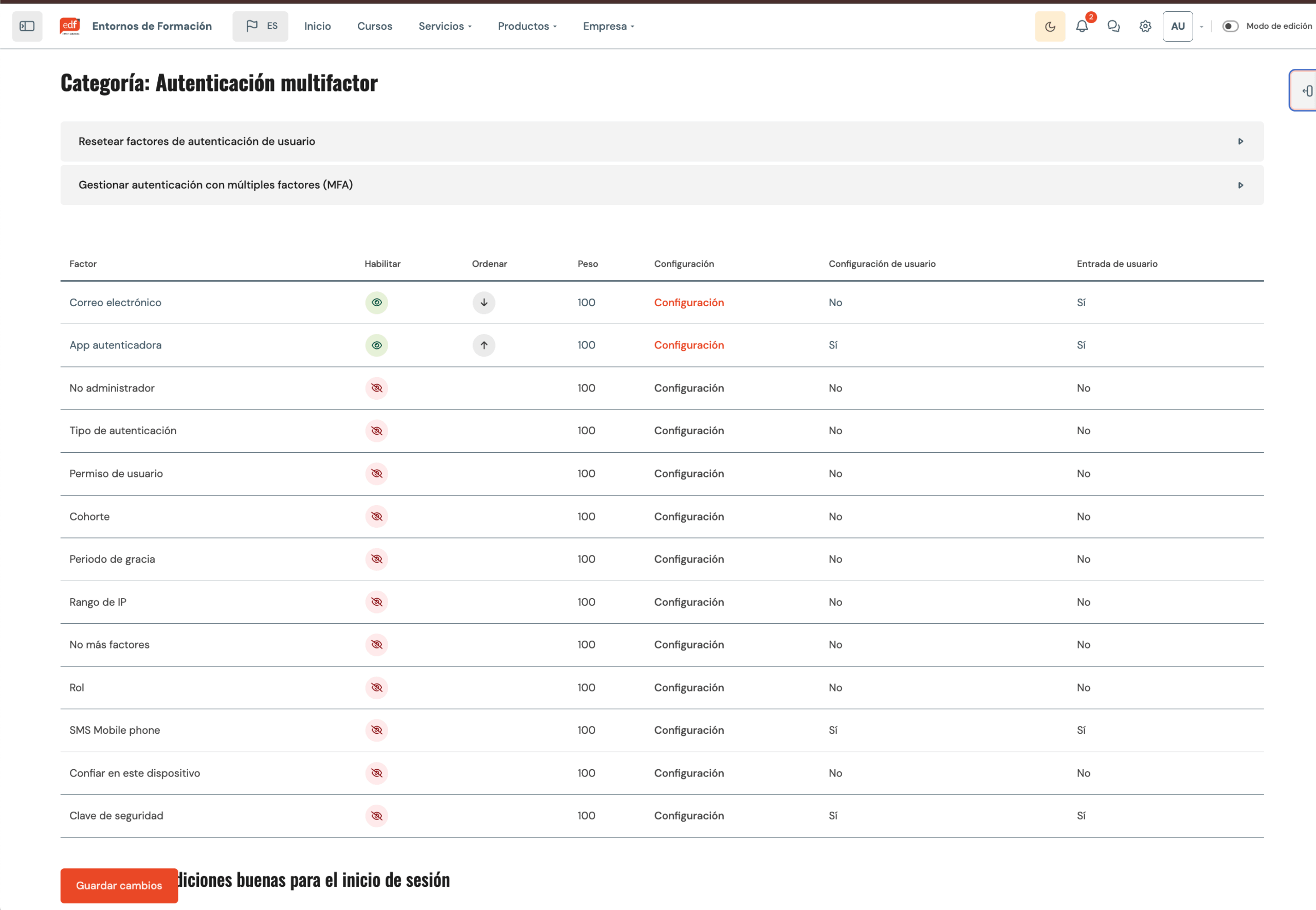Viewport: 1316px width, 910px height.
Task: Open the Empresa dropdown menu
Action: [x=609, y=26]
